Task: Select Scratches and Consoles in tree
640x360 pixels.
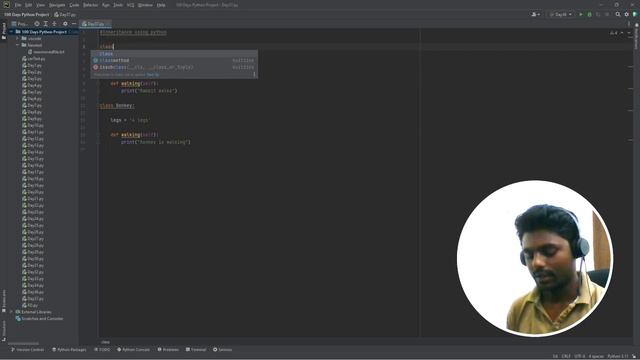Action: [x=39, y=318]
